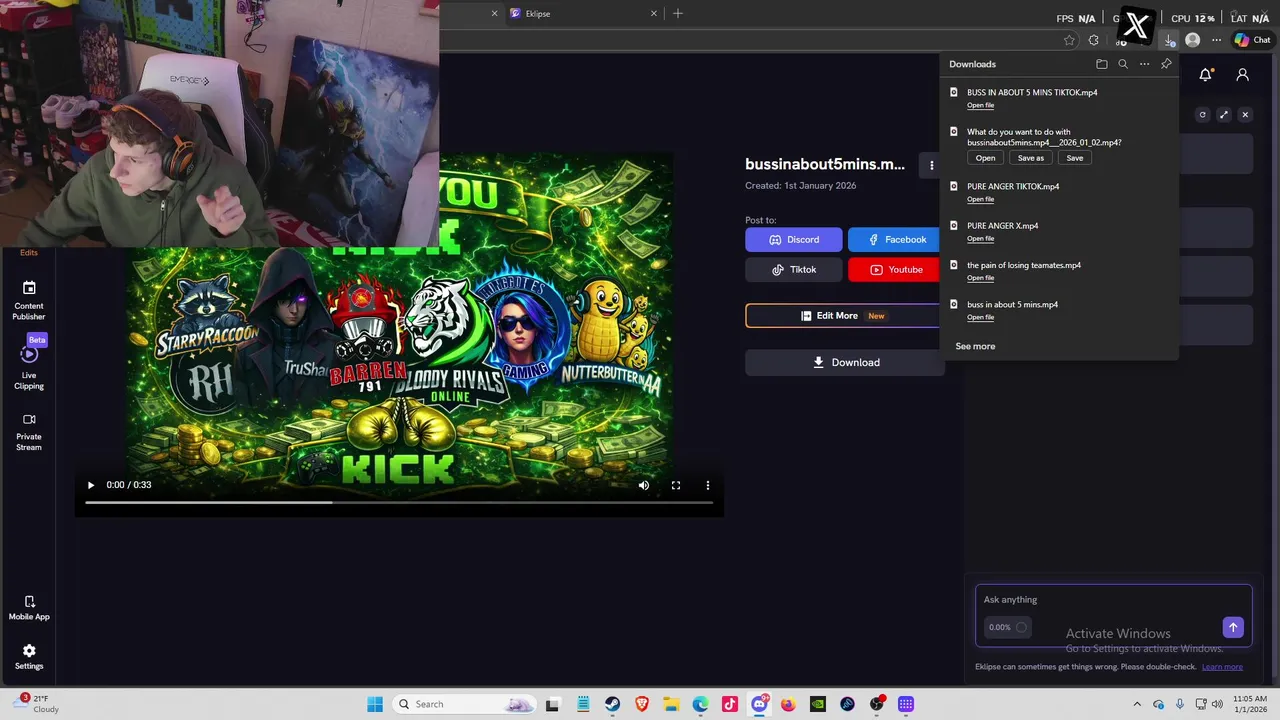Toggle the browser downloads button
1280x720 pixels.
pyautogui.click(x=1169, y=40)
